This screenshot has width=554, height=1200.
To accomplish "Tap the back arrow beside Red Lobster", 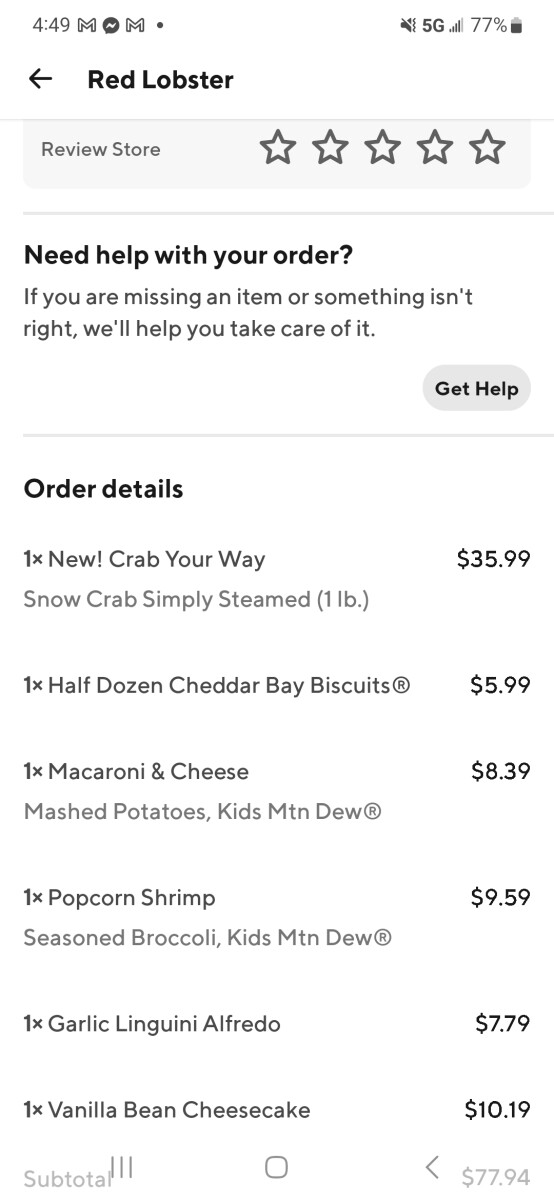I will 40,79.
